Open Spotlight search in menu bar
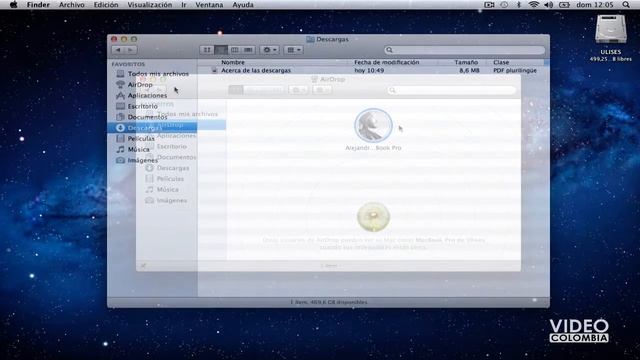This screenshot has height=360, width=640. click(x=626, y=5)
